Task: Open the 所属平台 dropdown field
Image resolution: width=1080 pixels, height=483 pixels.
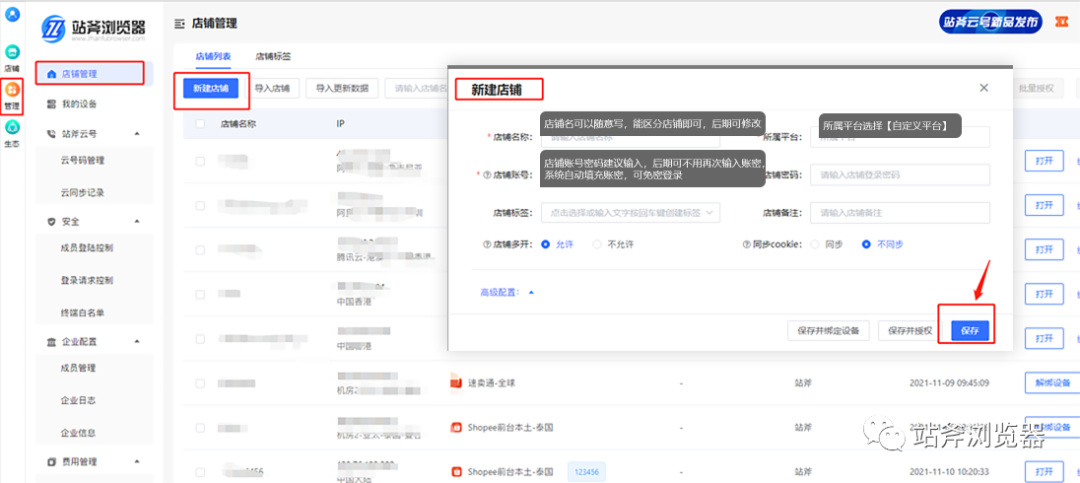Action: point(900,137)
